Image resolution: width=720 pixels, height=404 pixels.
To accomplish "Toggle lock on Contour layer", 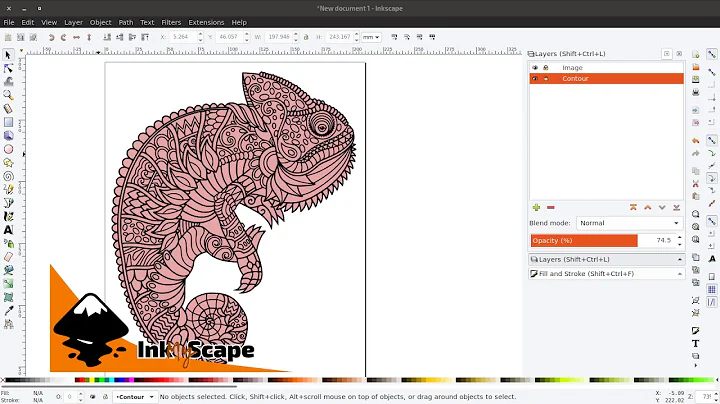I will pos(546,79).
